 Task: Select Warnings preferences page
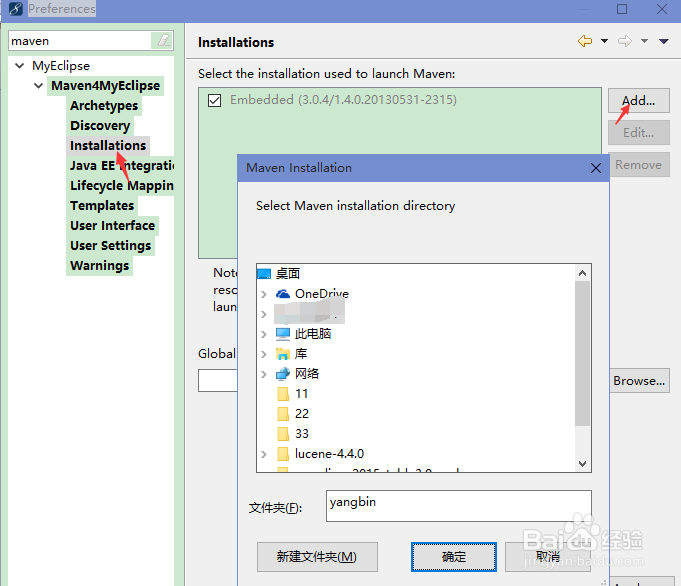pyautogui.click(x=99, y=265)
